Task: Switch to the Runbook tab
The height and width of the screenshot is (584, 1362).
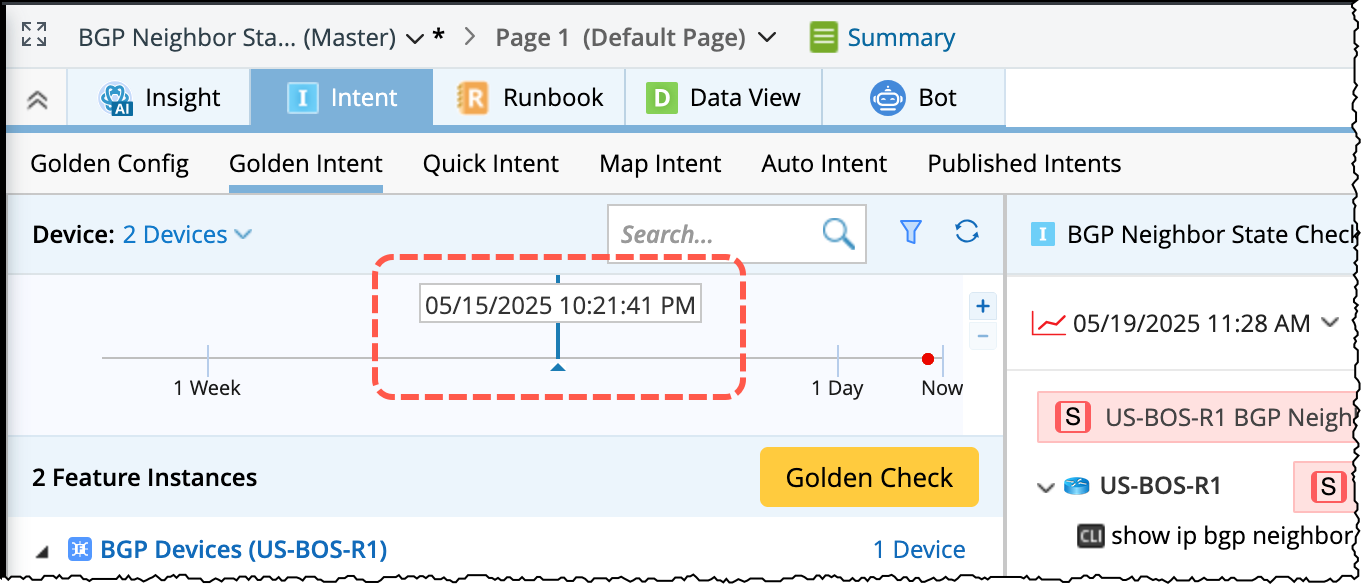Action: click(x=530, y=98)
